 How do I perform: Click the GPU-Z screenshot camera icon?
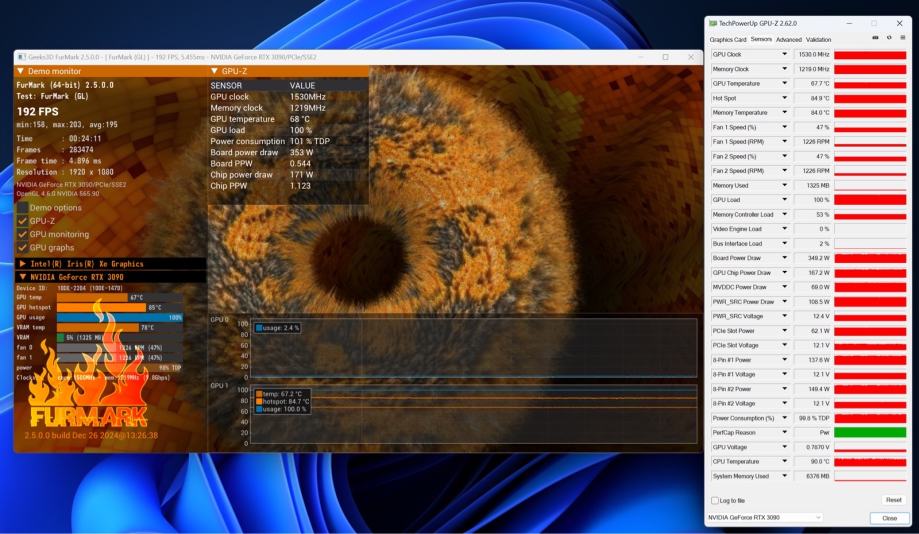[875, 38]
